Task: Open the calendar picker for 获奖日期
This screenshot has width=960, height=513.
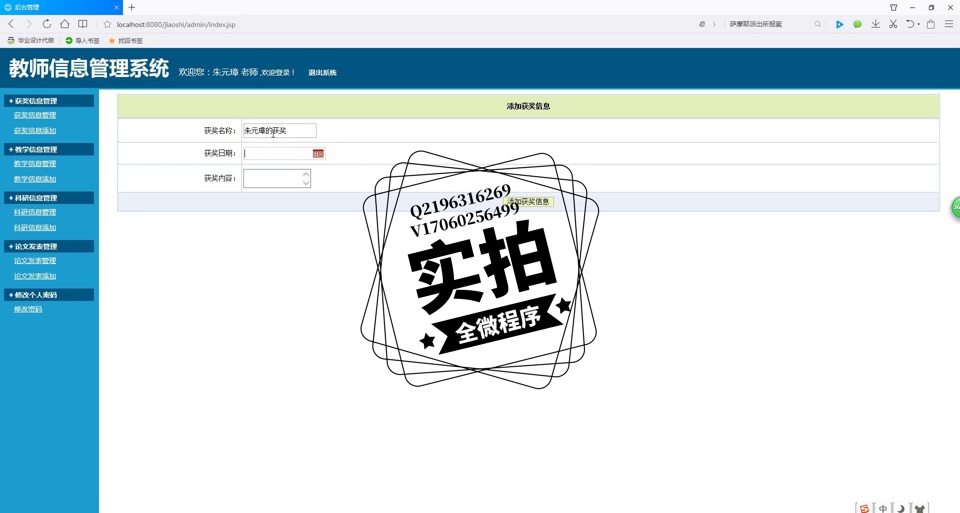Action: (318, 154)
